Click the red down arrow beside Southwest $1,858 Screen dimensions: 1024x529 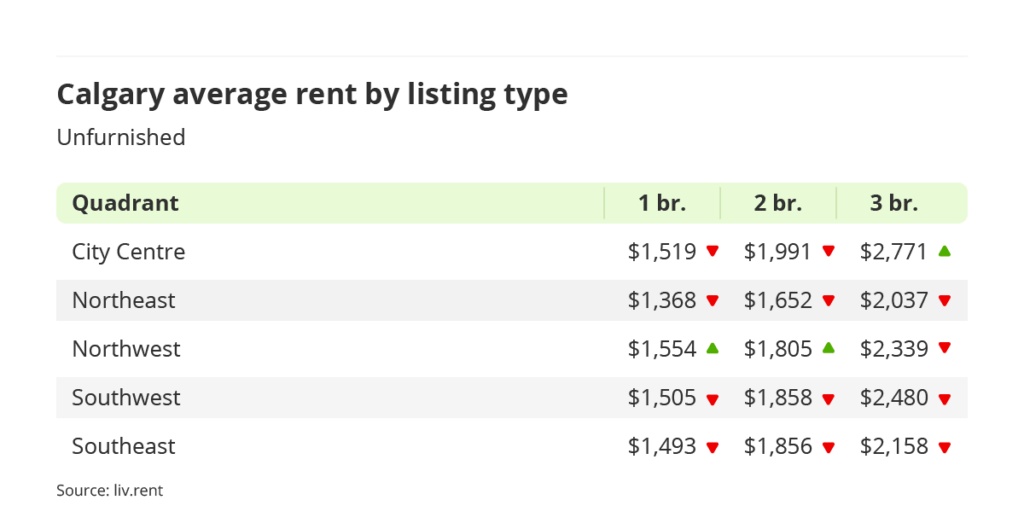click(828, 398)
